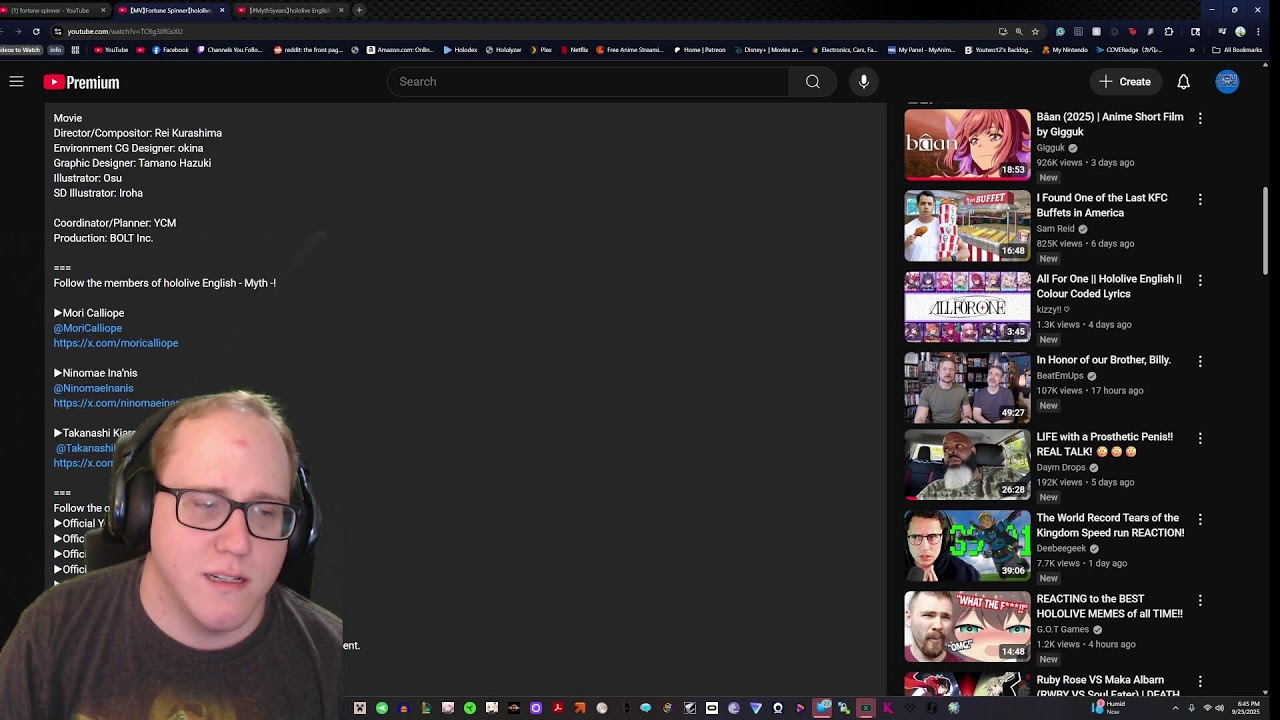Click the Deebeegeek channel name
Viewport: 1280px width, 720px height.
1061,549
